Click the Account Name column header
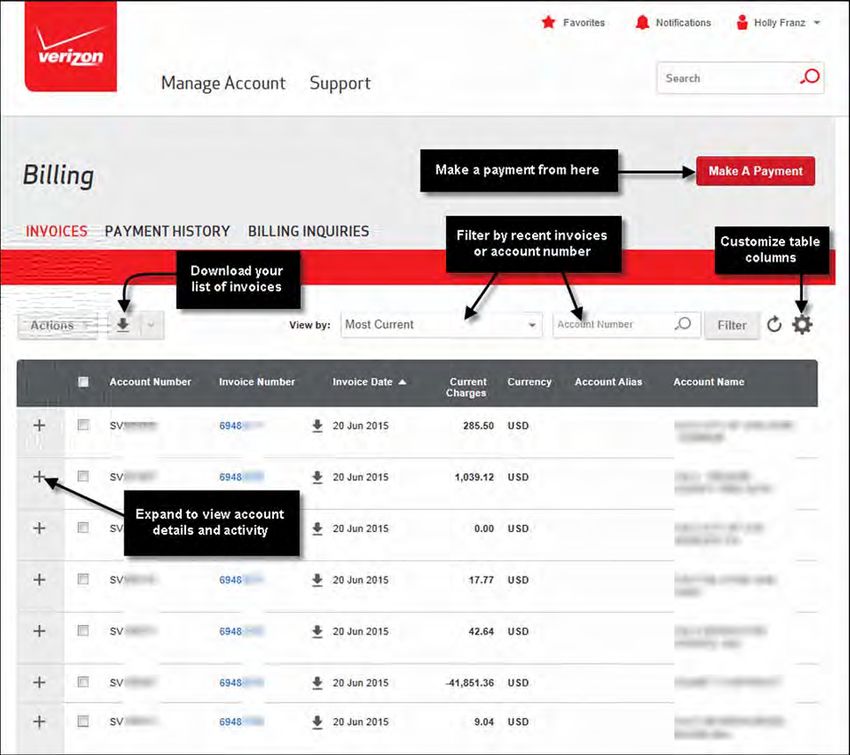The width and height of the screenshot is (850, 755). click(x=709, y=382)
